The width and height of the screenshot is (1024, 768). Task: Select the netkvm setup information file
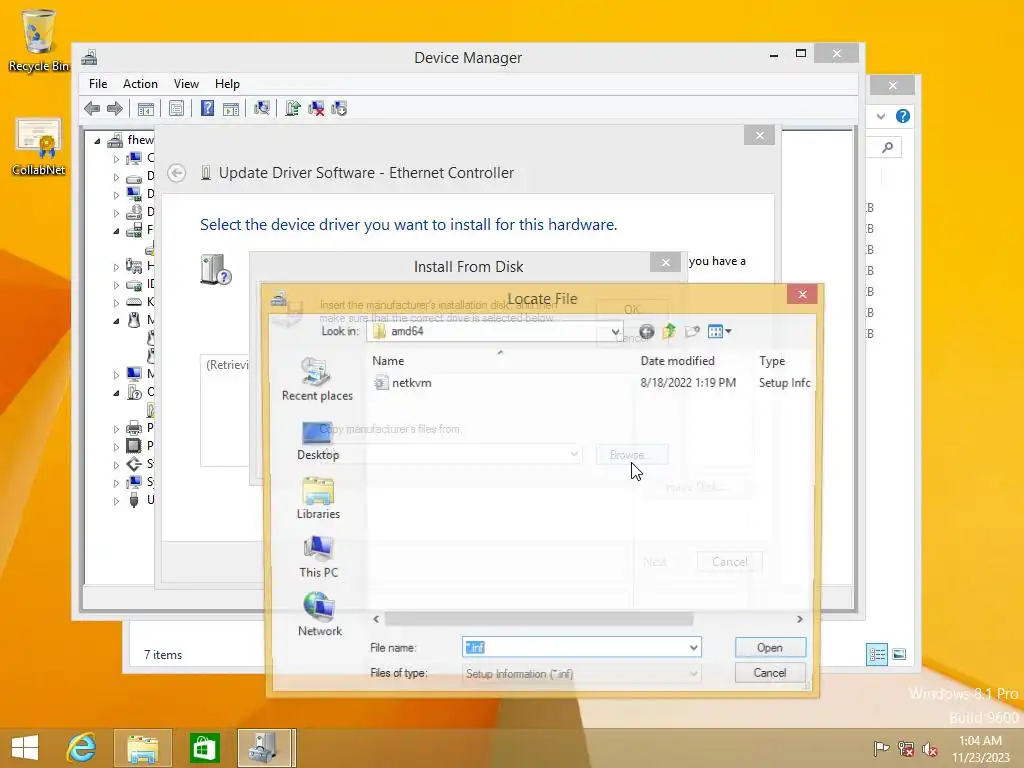click(x=403, y=383)
